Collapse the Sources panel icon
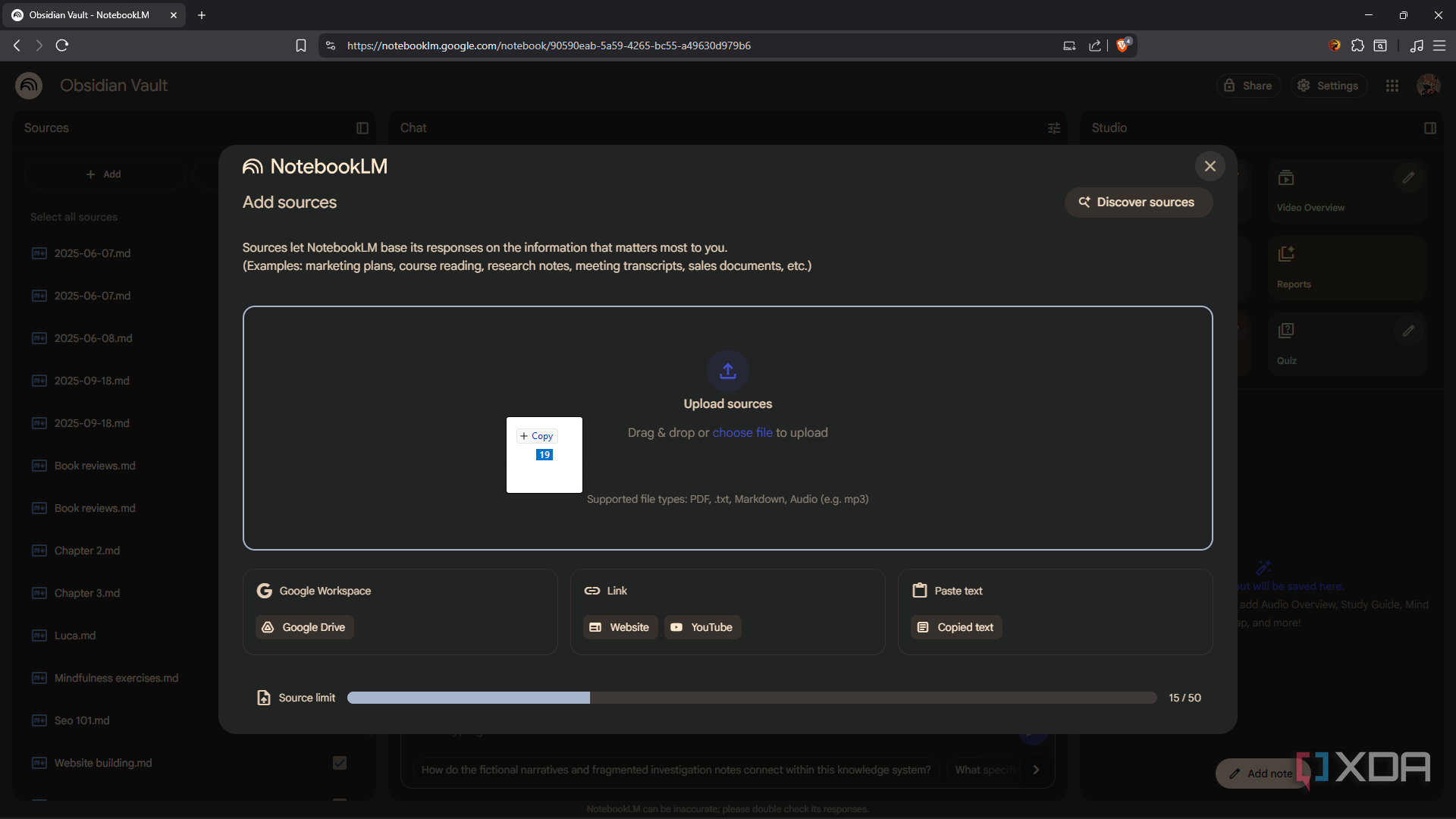This screenshot has height=819, width=1456. click(x=362, y=128)
